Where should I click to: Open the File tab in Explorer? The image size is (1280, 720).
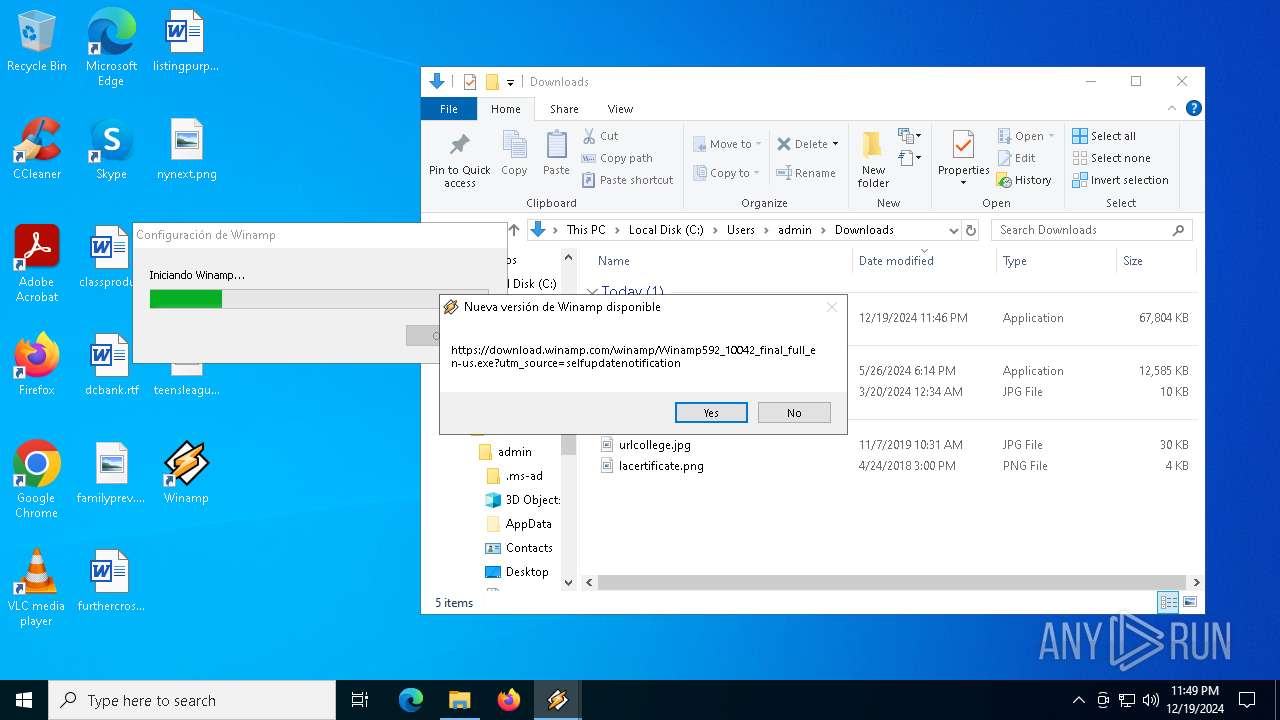449,109
